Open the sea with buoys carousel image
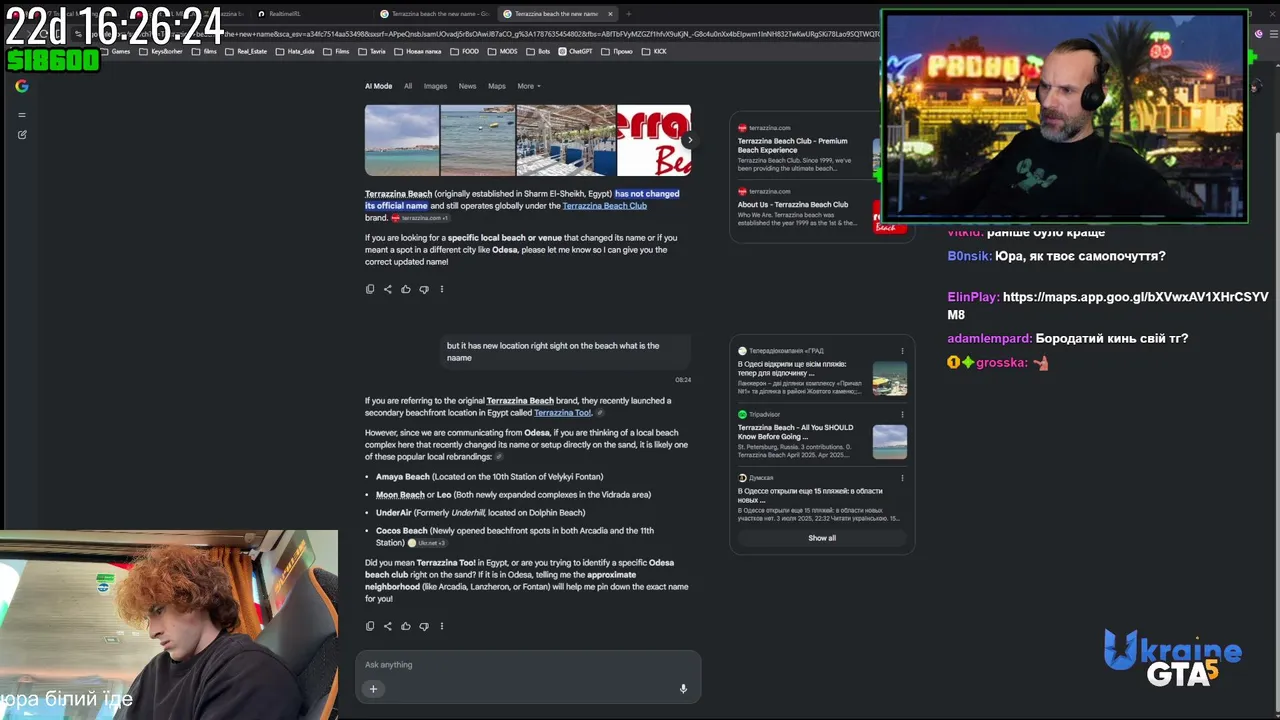This screenshot has height=720, width=1280. (478, 140)
